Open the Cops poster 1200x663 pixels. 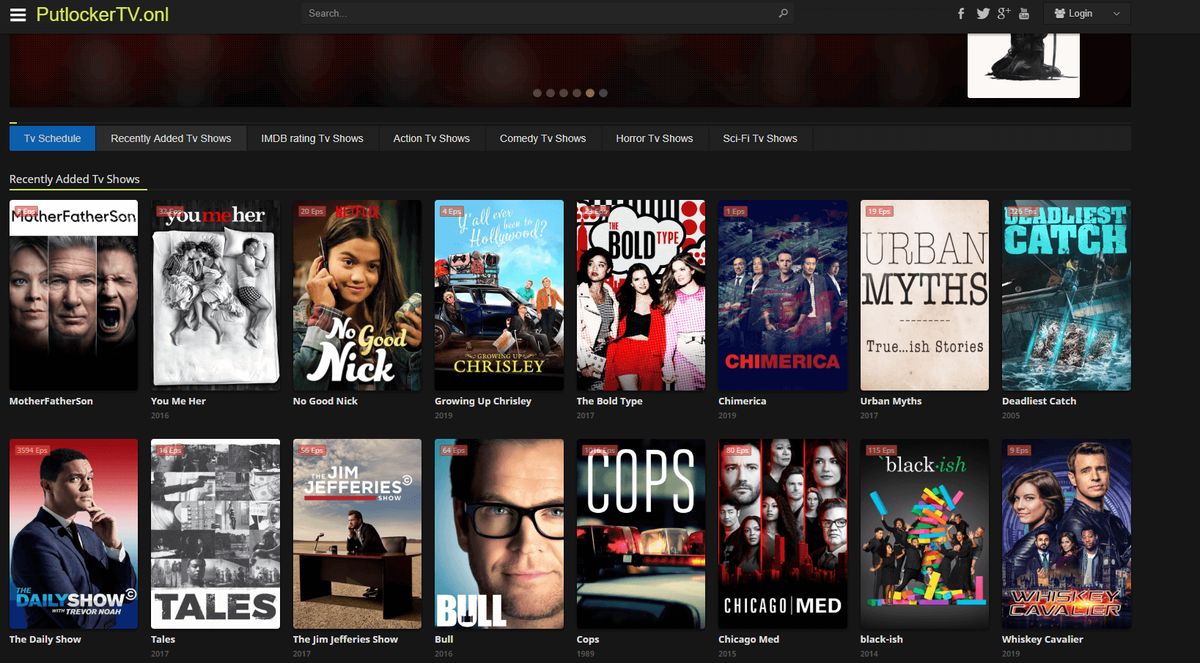coord(641,534)
